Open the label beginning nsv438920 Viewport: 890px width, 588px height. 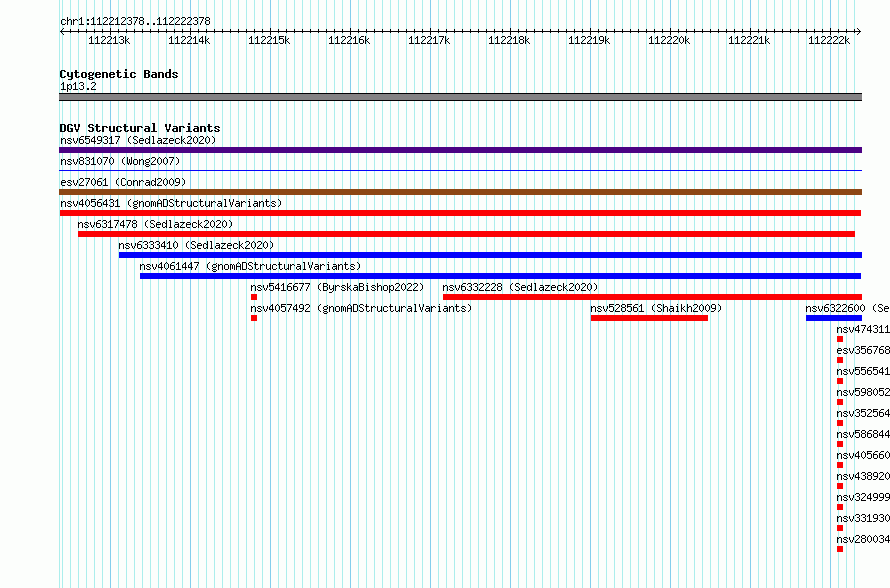pyautogui.click(x=863, y=476)
